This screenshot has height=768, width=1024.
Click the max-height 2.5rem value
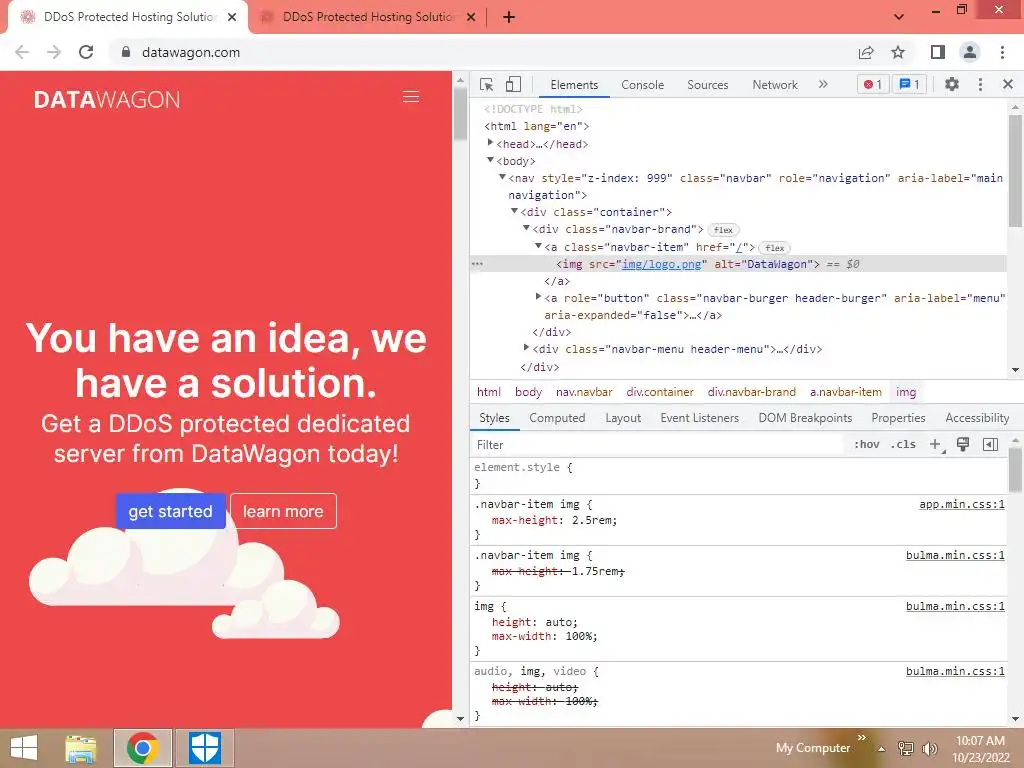pos(591,520)
